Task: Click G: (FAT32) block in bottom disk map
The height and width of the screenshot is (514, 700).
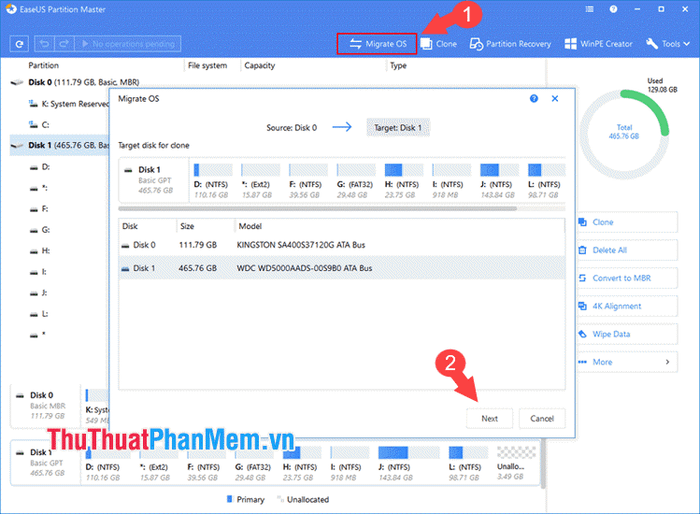Action: tap(254, 464)
